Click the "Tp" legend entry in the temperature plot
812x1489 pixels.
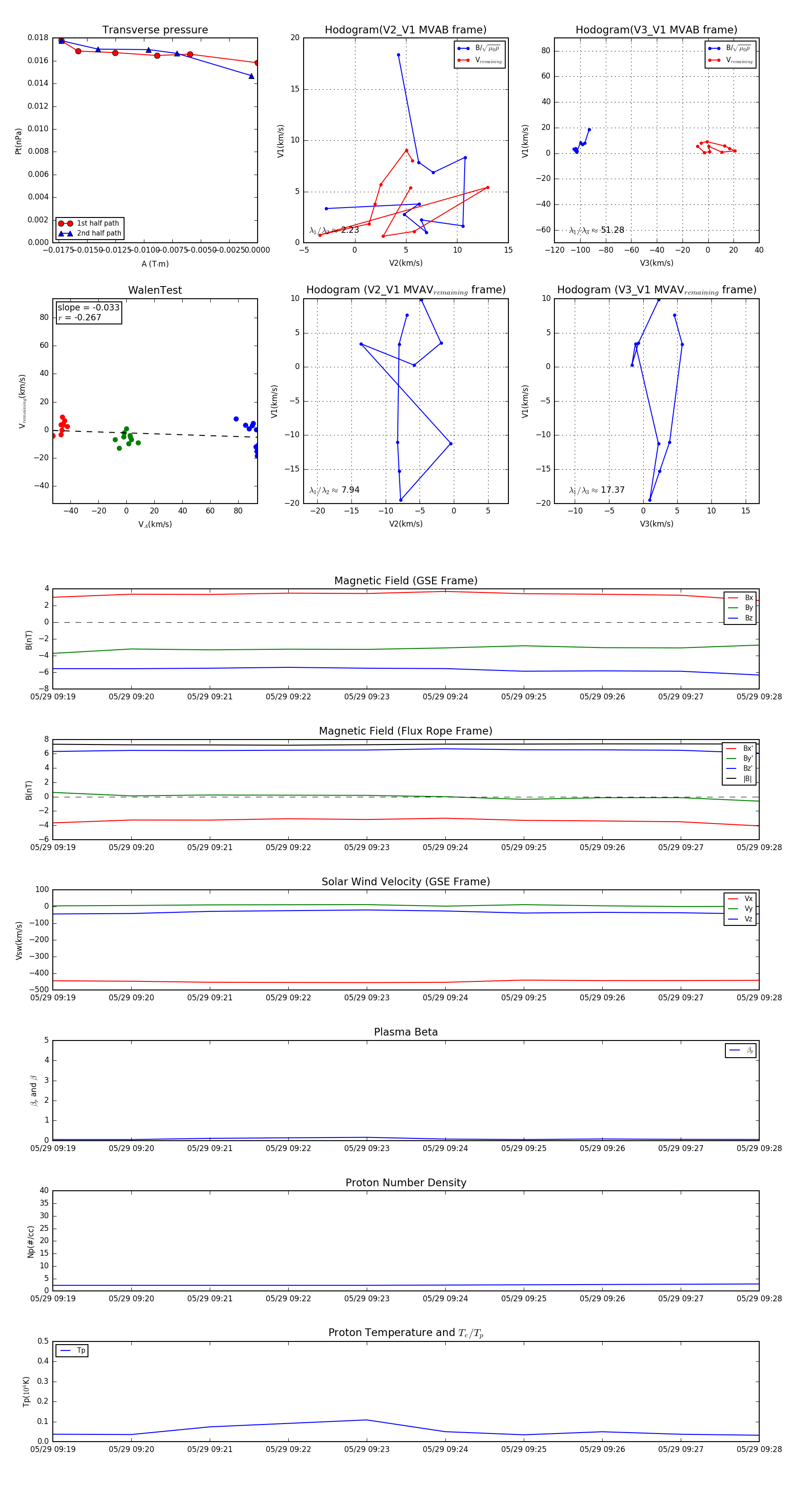pos(72,1351)
